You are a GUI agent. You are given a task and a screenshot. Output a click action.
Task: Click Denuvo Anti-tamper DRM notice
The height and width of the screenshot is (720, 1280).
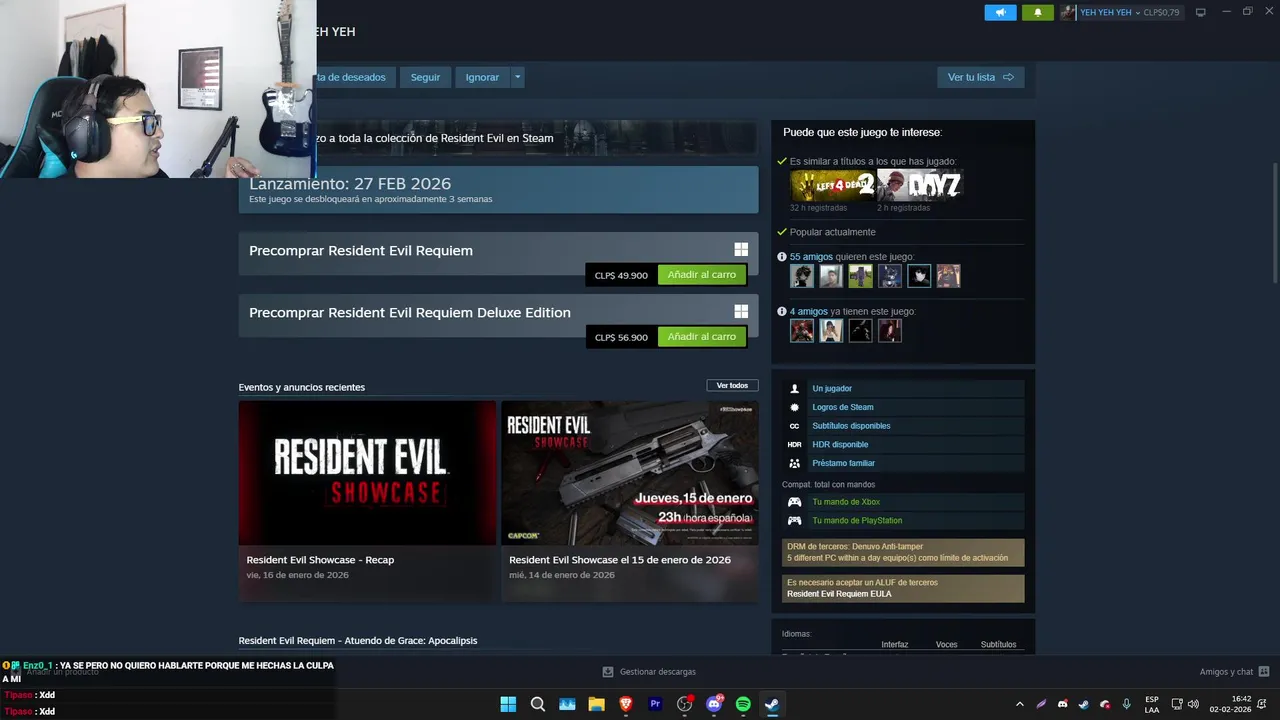tap(903, 553)
